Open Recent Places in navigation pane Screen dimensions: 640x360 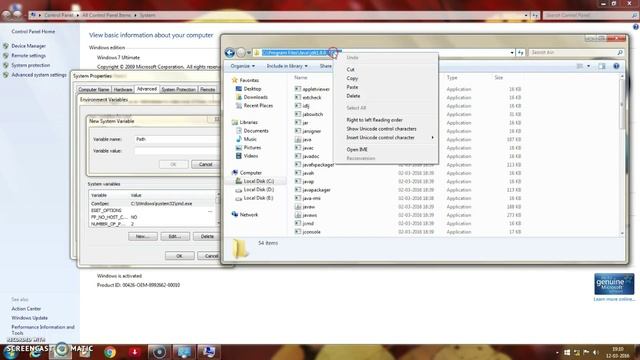[x=258, y=106]
